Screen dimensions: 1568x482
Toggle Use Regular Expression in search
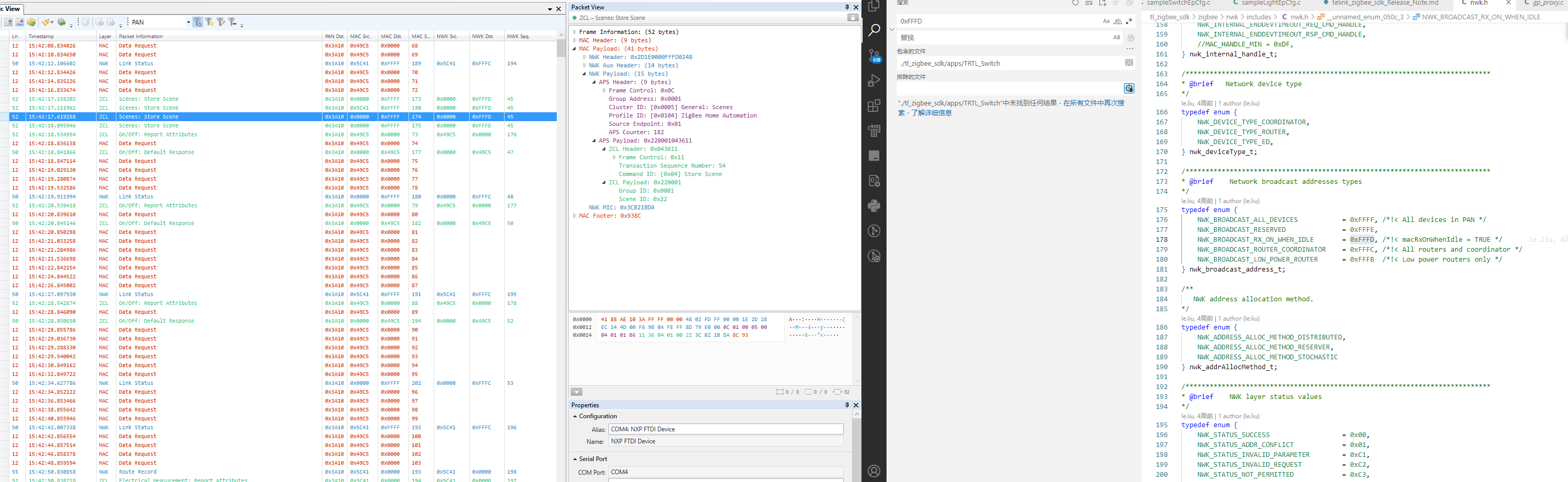[x=1129, y=21]
